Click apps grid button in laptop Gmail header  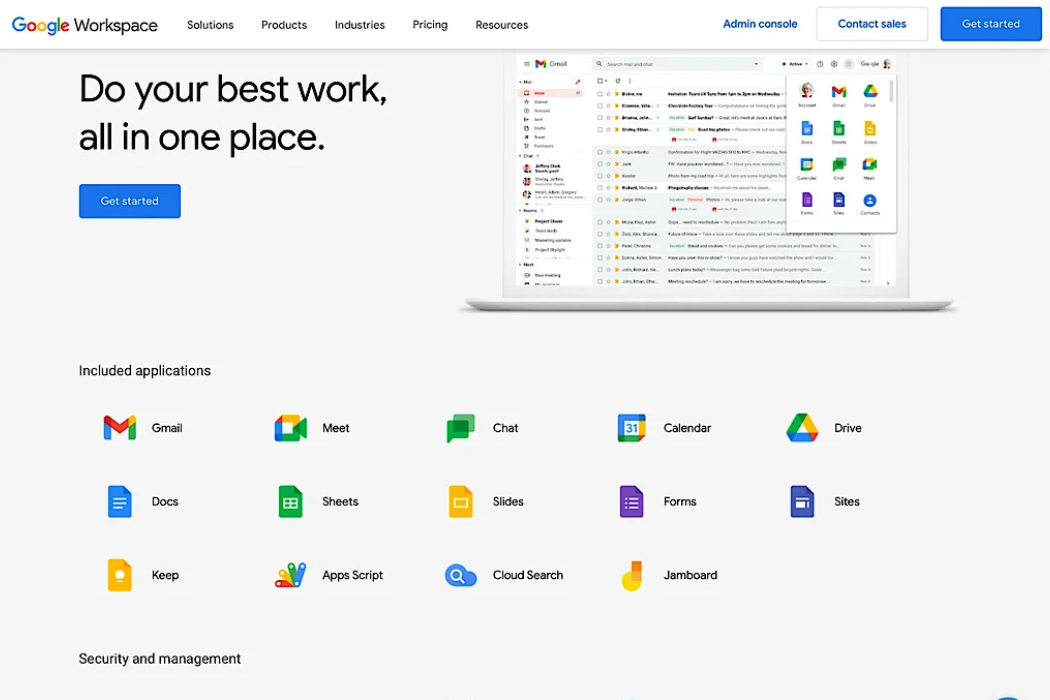[x=848, y=64]
